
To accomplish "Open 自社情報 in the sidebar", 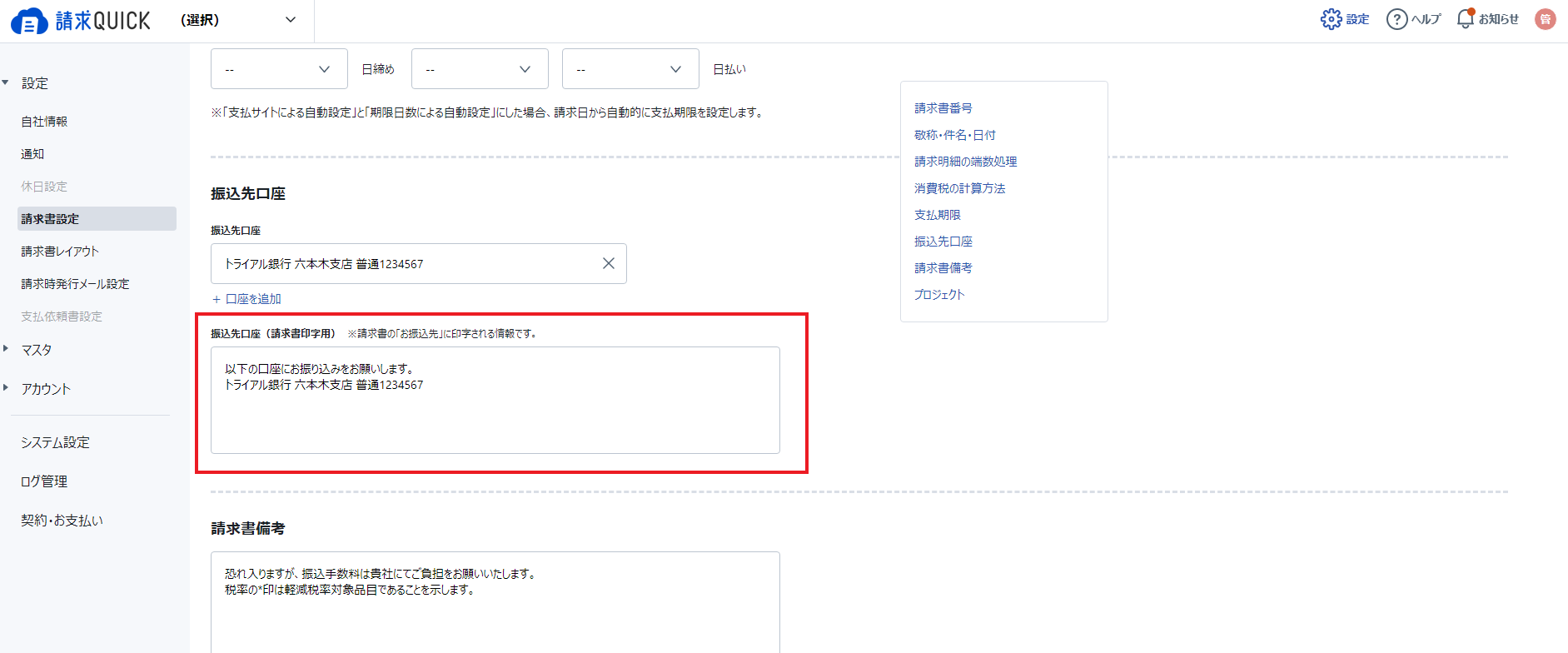I will (x=44, y=122).
